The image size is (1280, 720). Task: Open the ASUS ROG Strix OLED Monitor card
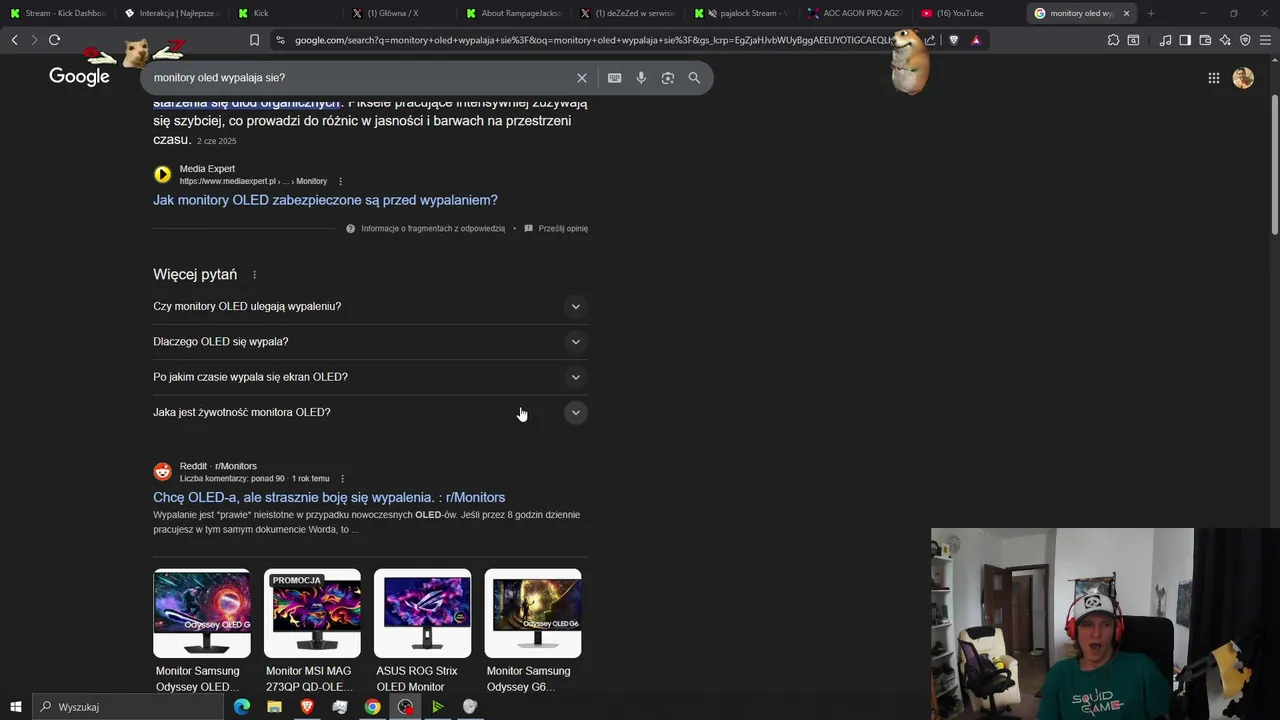(x=422, y=632)
